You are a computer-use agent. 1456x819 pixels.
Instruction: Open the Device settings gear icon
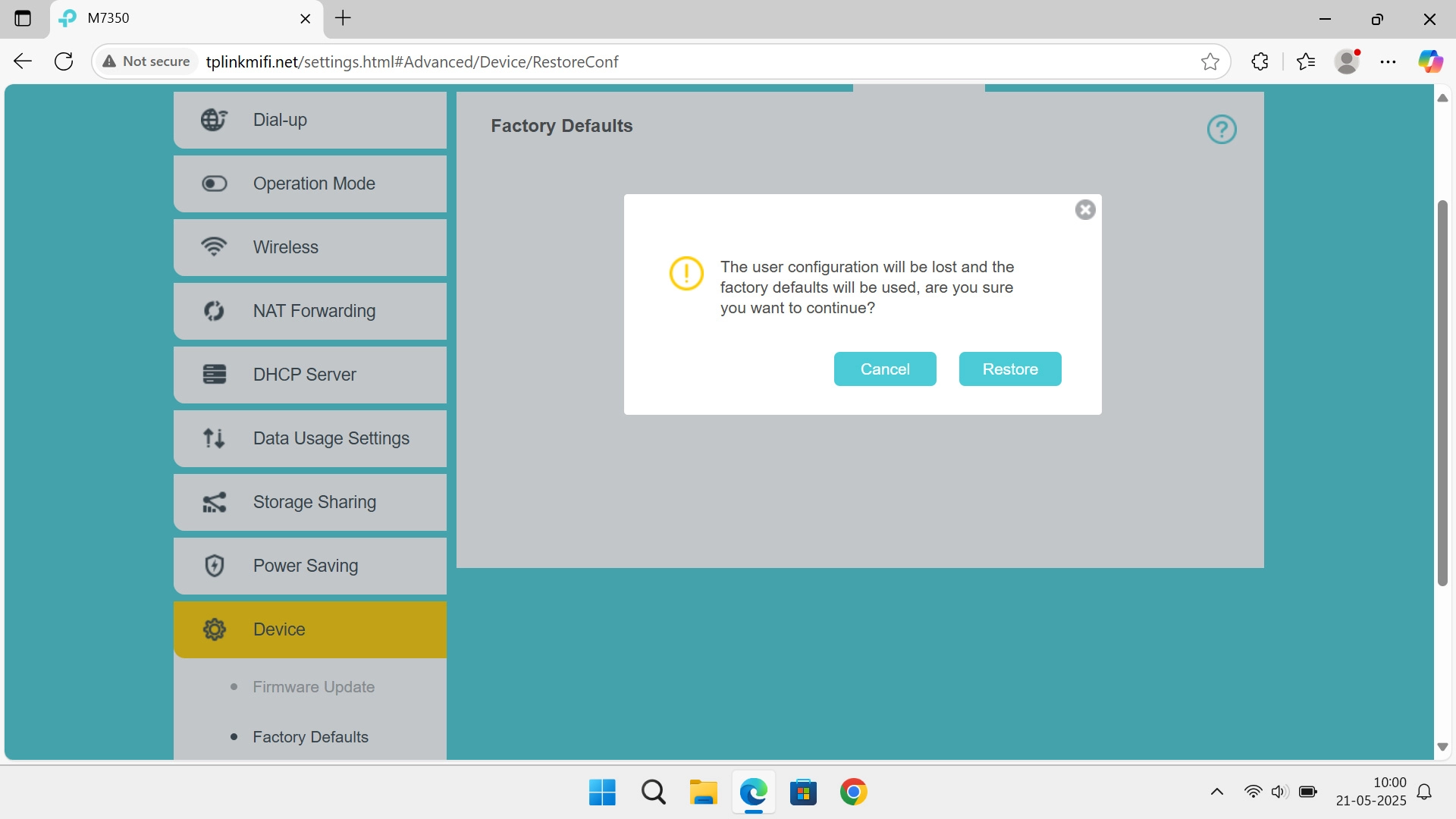pyautogui.click(x=214, y=629)
